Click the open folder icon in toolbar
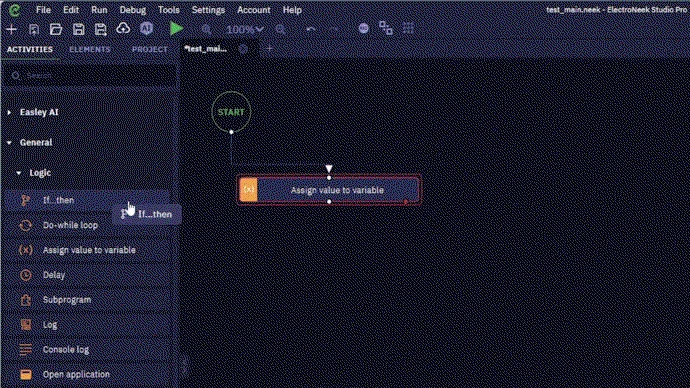 coord(56,29)
